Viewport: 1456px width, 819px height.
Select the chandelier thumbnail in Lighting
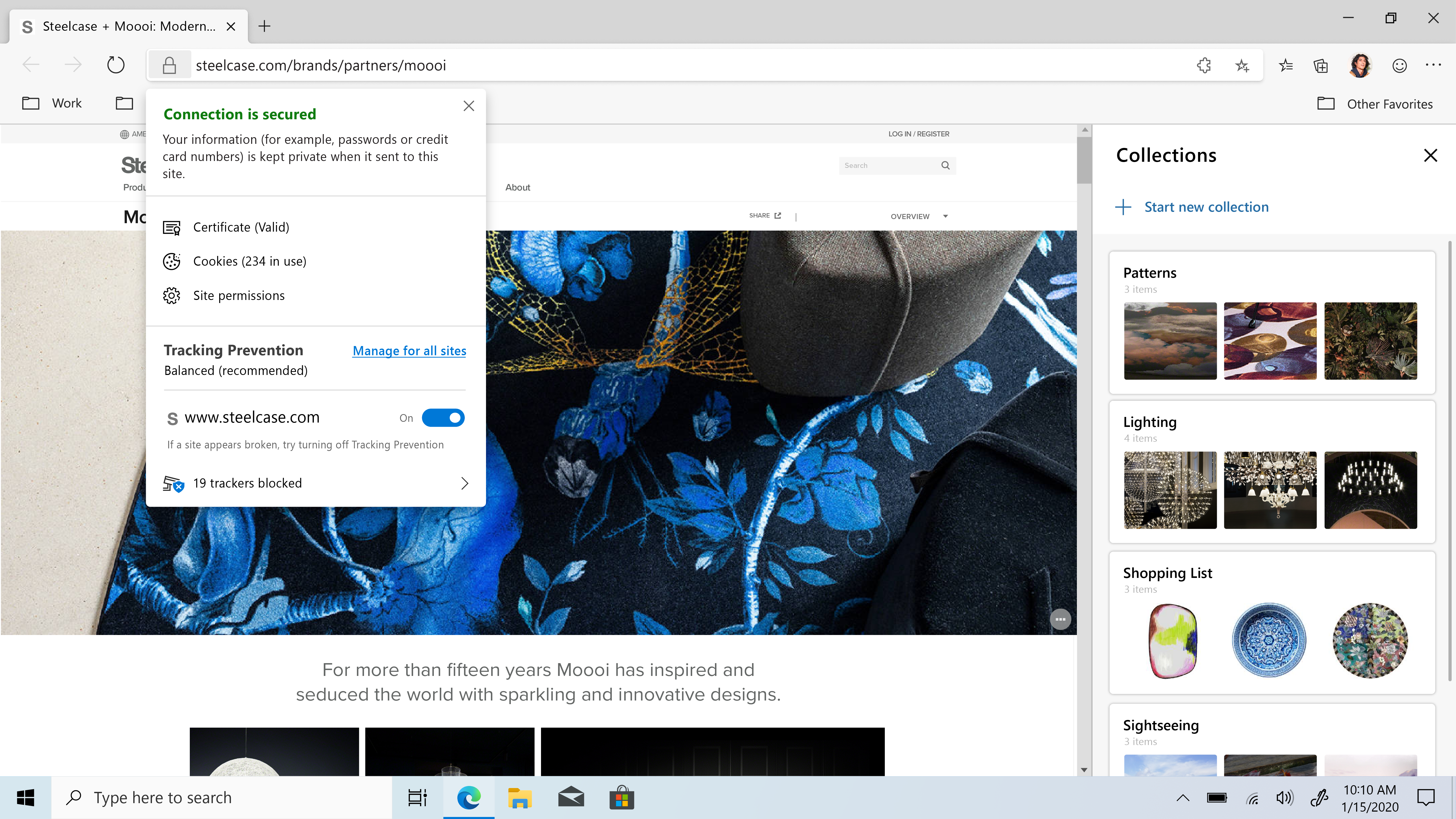(1270, 490)
